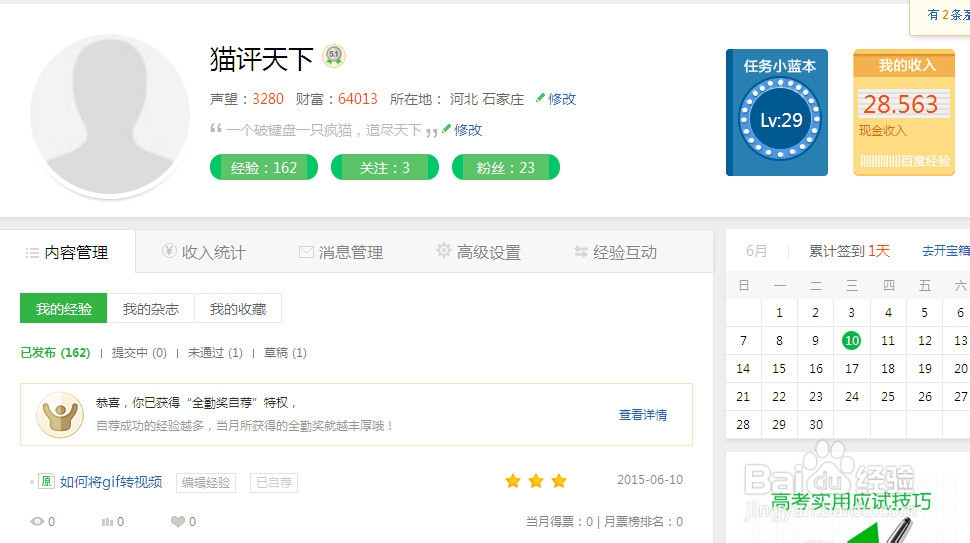970x543 pixels.
Task: Click 累计签到1天 text
Action: point(849,250)
